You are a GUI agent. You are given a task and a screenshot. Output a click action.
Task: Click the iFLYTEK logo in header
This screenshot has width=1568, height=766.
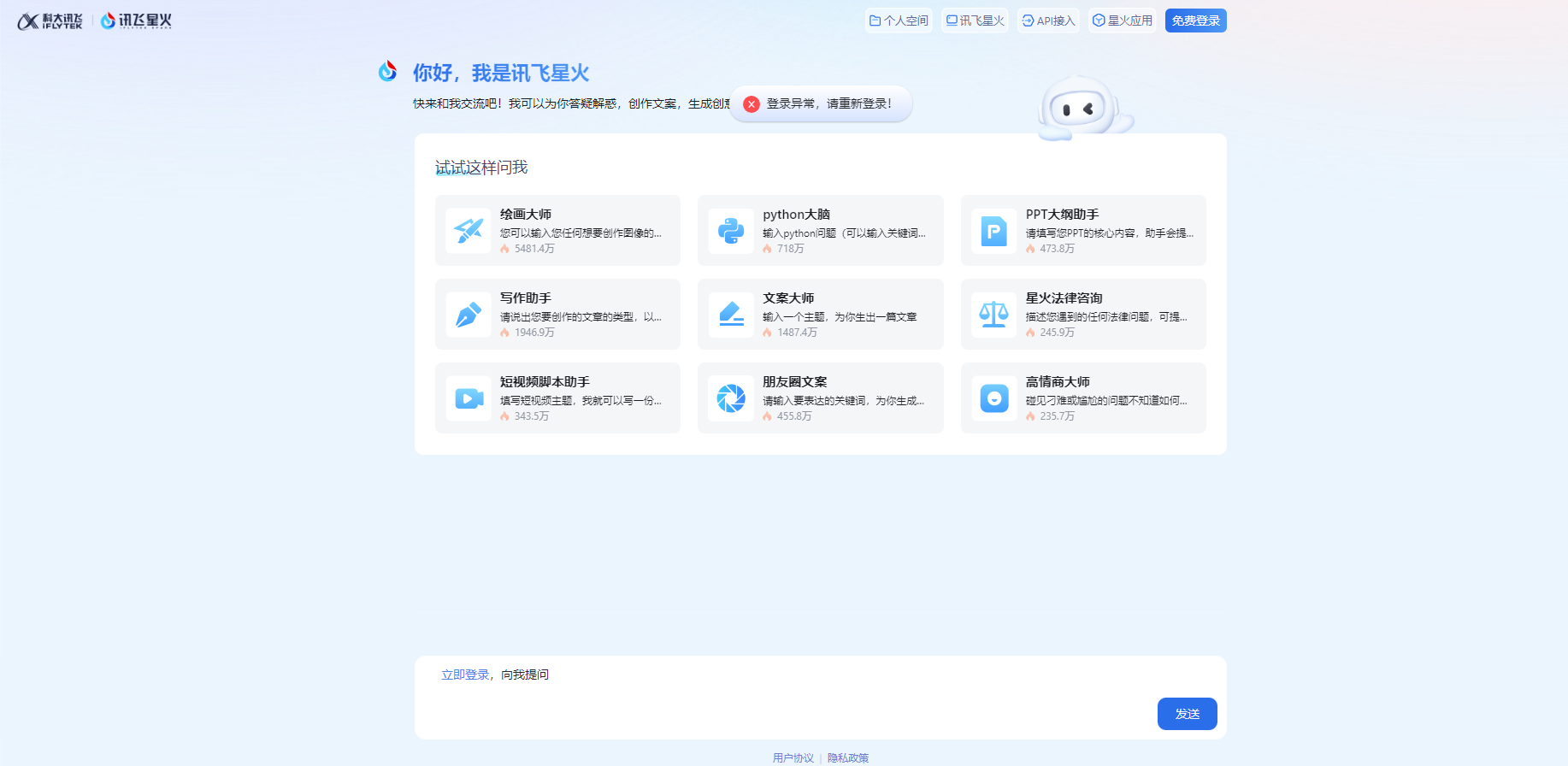coord(50,21)
